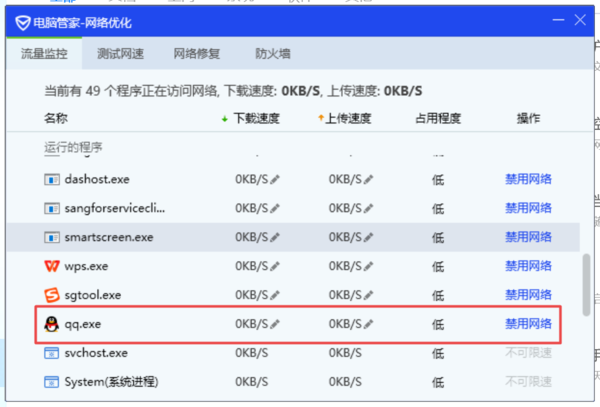Click the vertical scrollbar of process list
600x407 pixels.
click(x=586, y=290)
